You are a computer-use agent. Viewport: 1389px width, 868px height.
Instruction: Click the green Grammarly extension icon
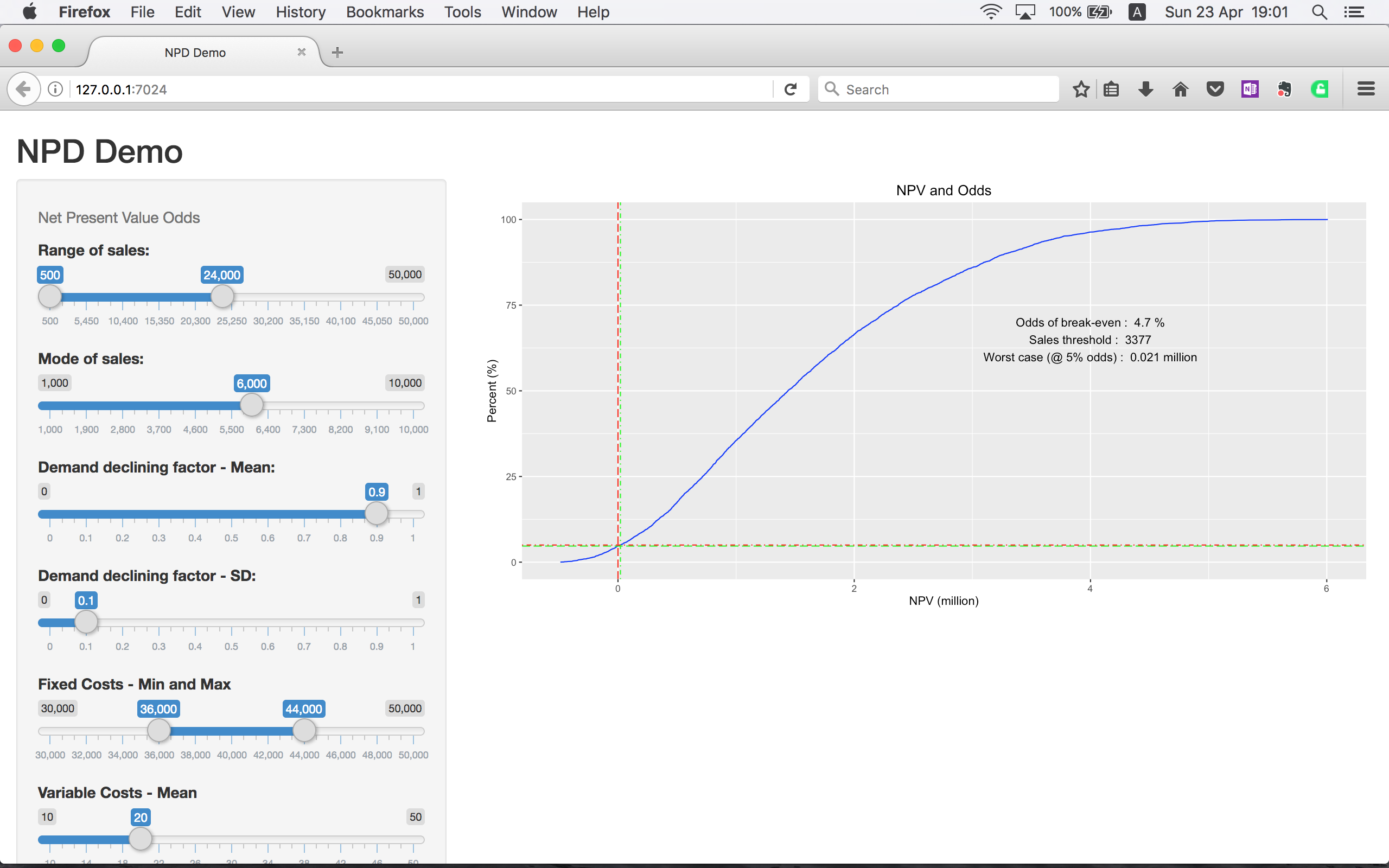click(1319, 89)
